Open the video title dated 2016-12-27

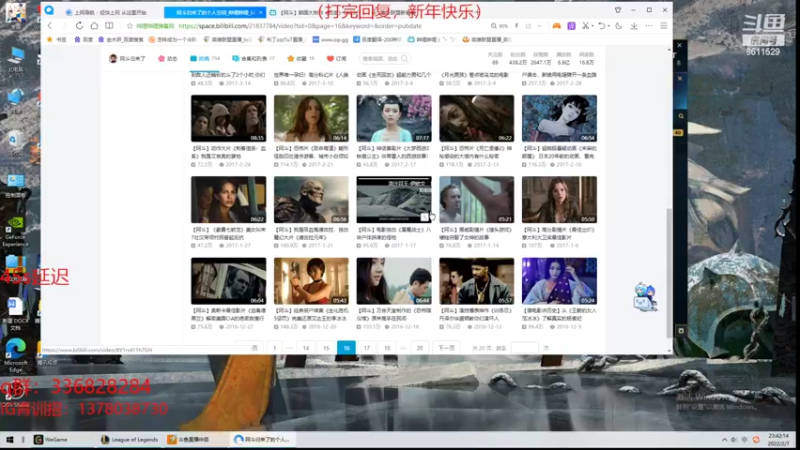coord(229,314)
